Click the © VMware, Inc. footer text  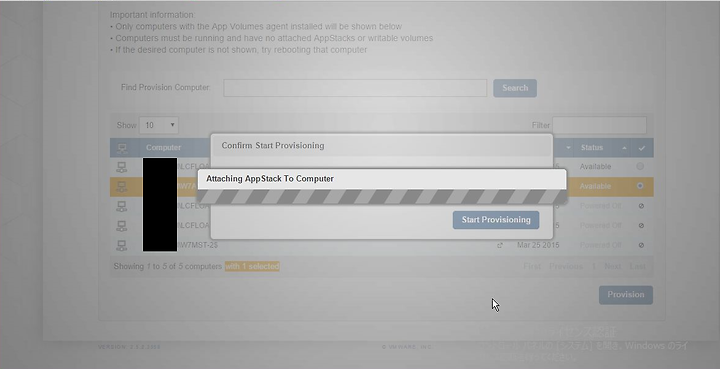tap(406, 347)
